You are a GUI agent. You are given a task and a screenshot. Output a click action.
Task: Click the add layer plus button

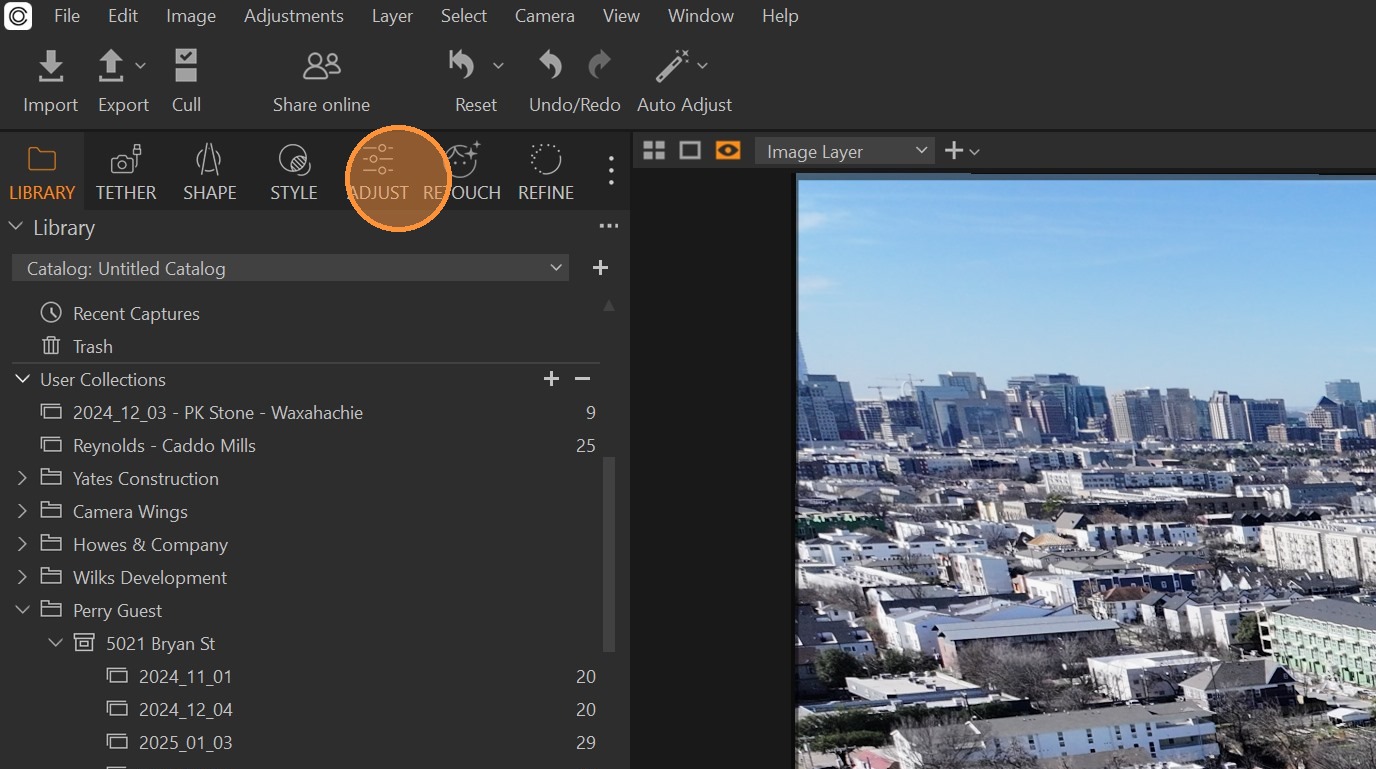point(954,151)
